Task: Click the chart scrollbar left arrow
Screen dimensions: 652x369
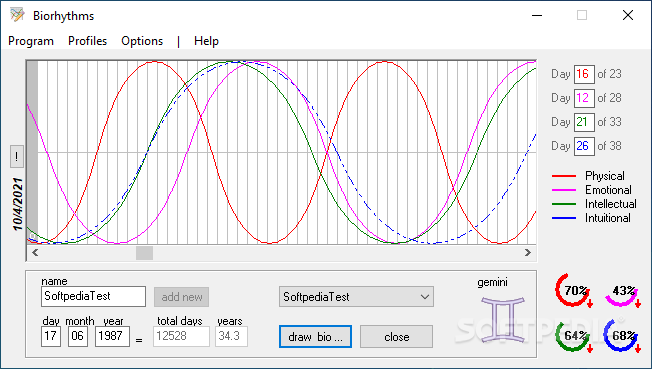Action: point(35,253)
